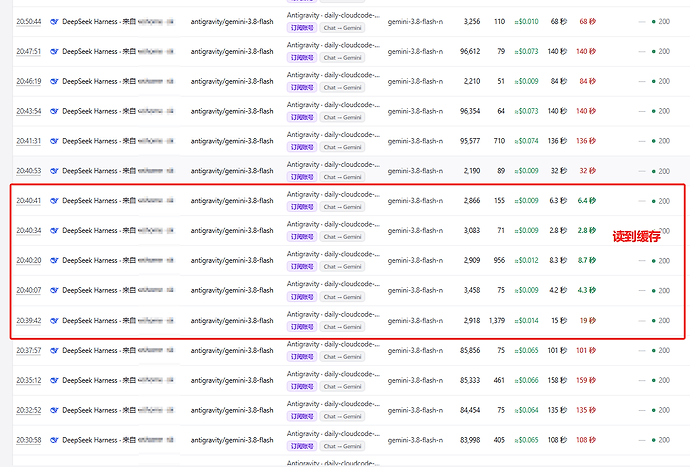Image resolution: width=690 pixels, height=467 pixels.
Task: Click the token count 83,998
Action: point(470,440)
